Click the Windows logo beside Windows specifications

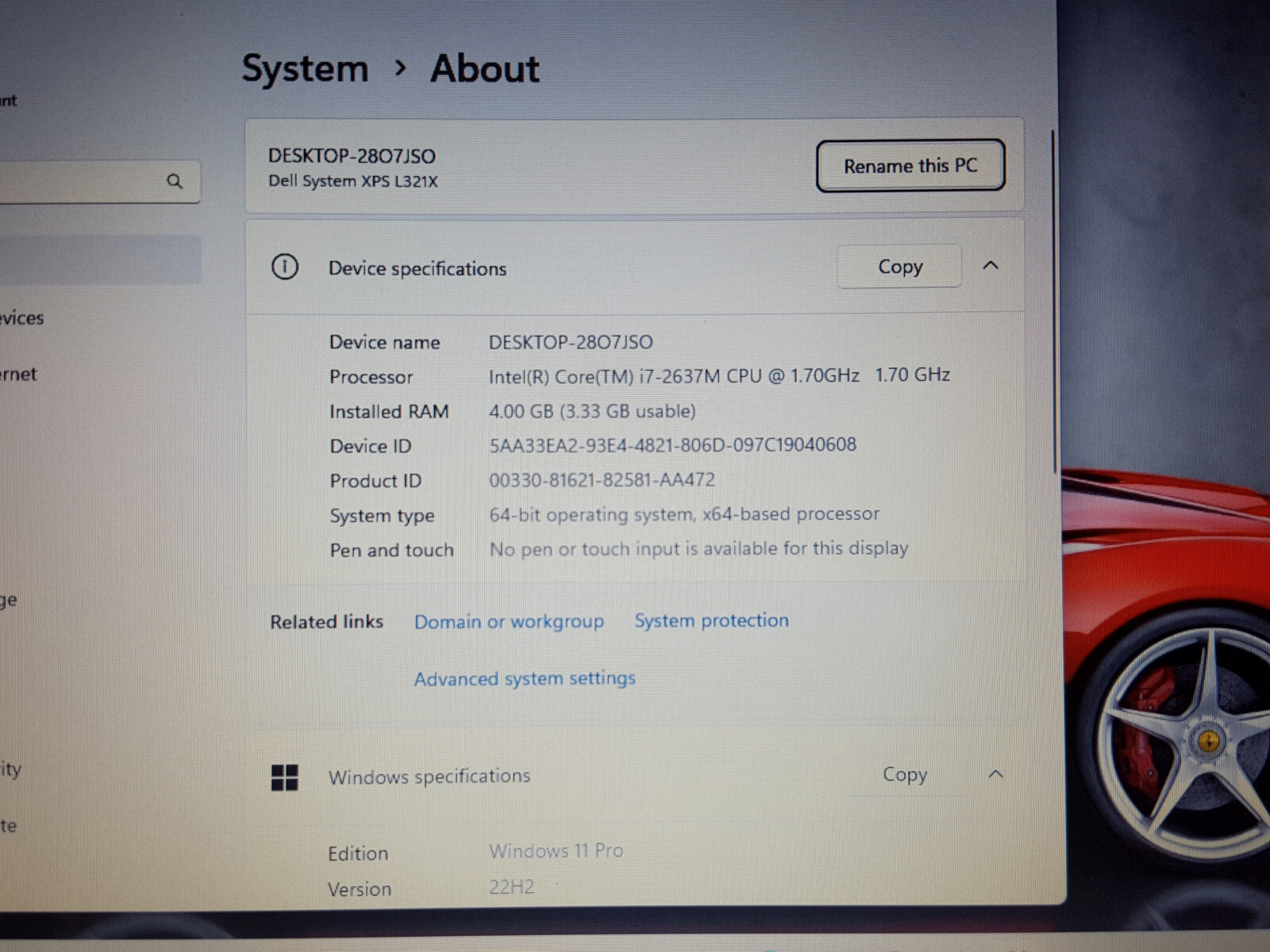(285, 777)
